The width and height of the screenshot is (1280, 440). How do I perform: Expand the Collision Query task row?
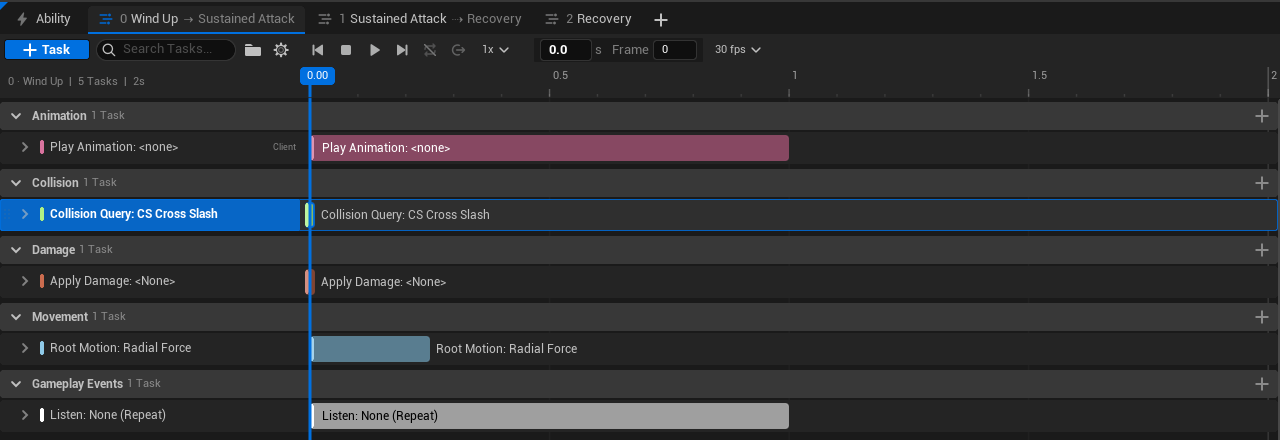(x=25, y=214)
